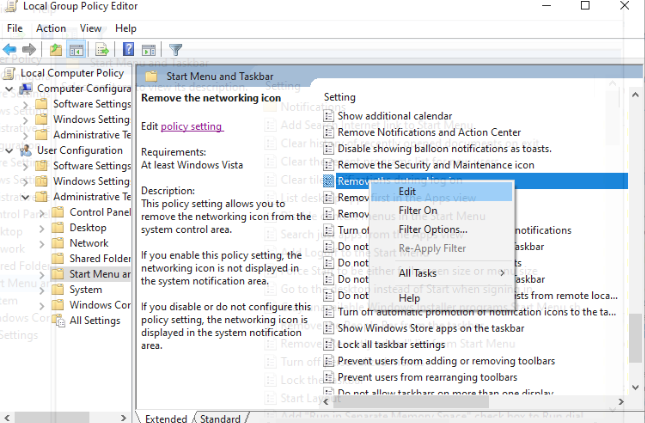
Task: Click the System folder icon in tree
Action: (58, 290)
